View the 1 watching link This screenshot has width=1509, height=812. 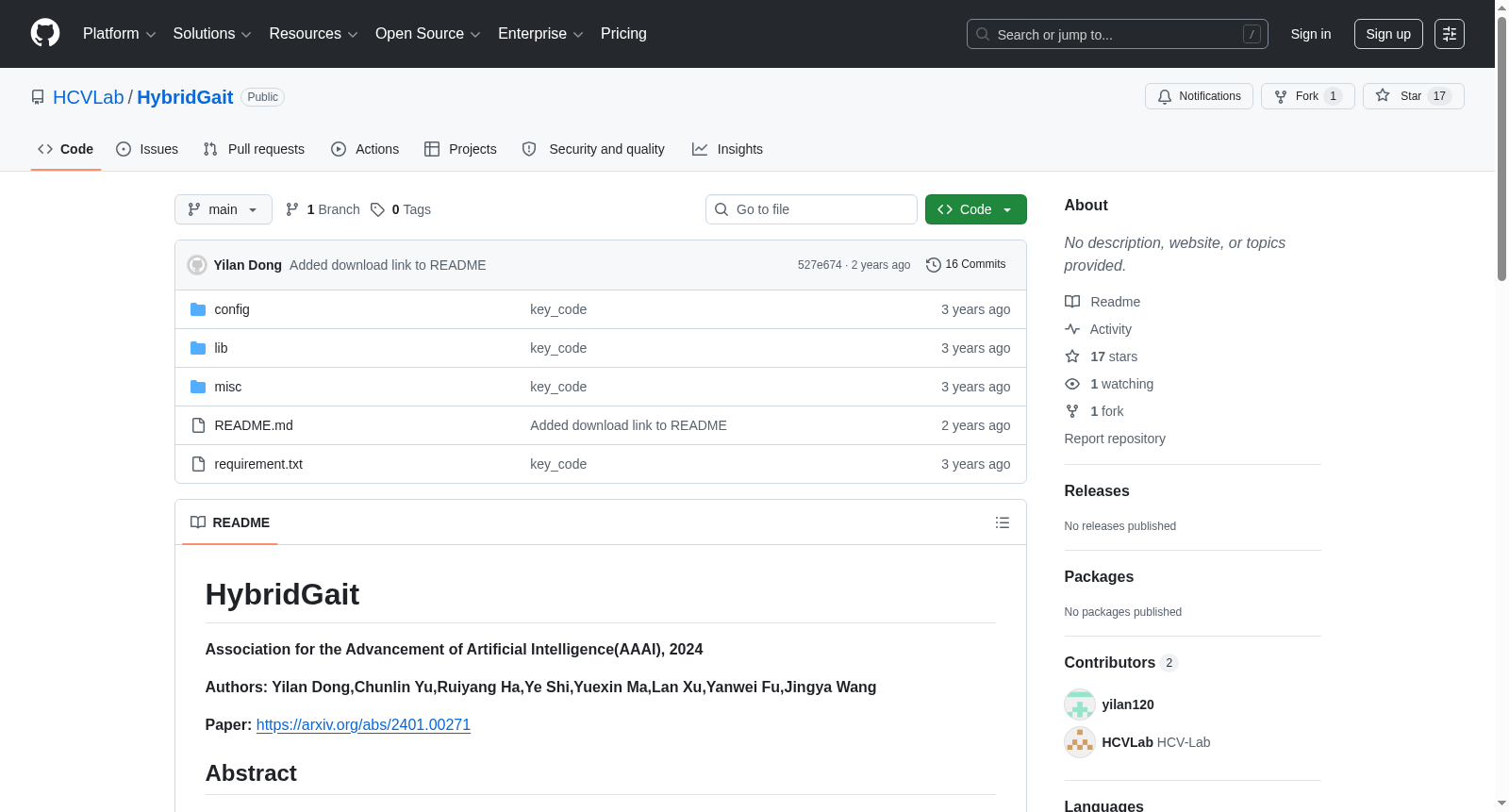(x=1109, y=384)
